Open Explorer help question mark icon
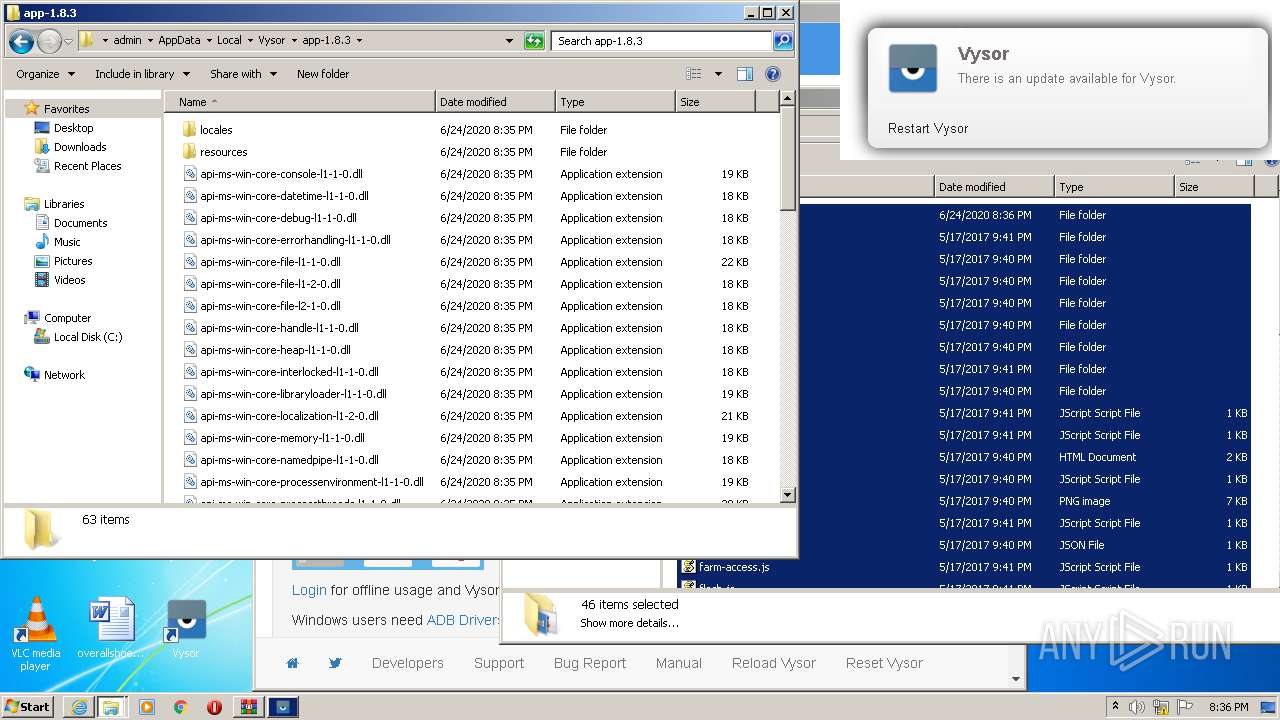Screen dimensions: 1280x720 point(772,74)
